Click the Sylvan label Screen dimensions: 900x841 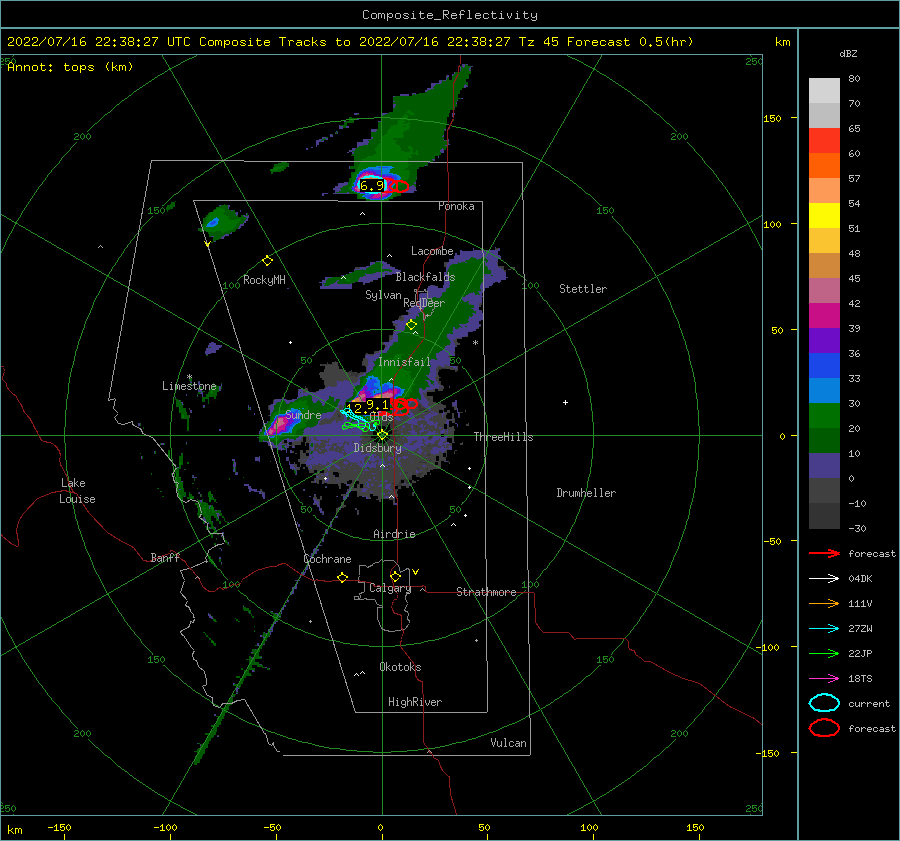tap(383, 295)
